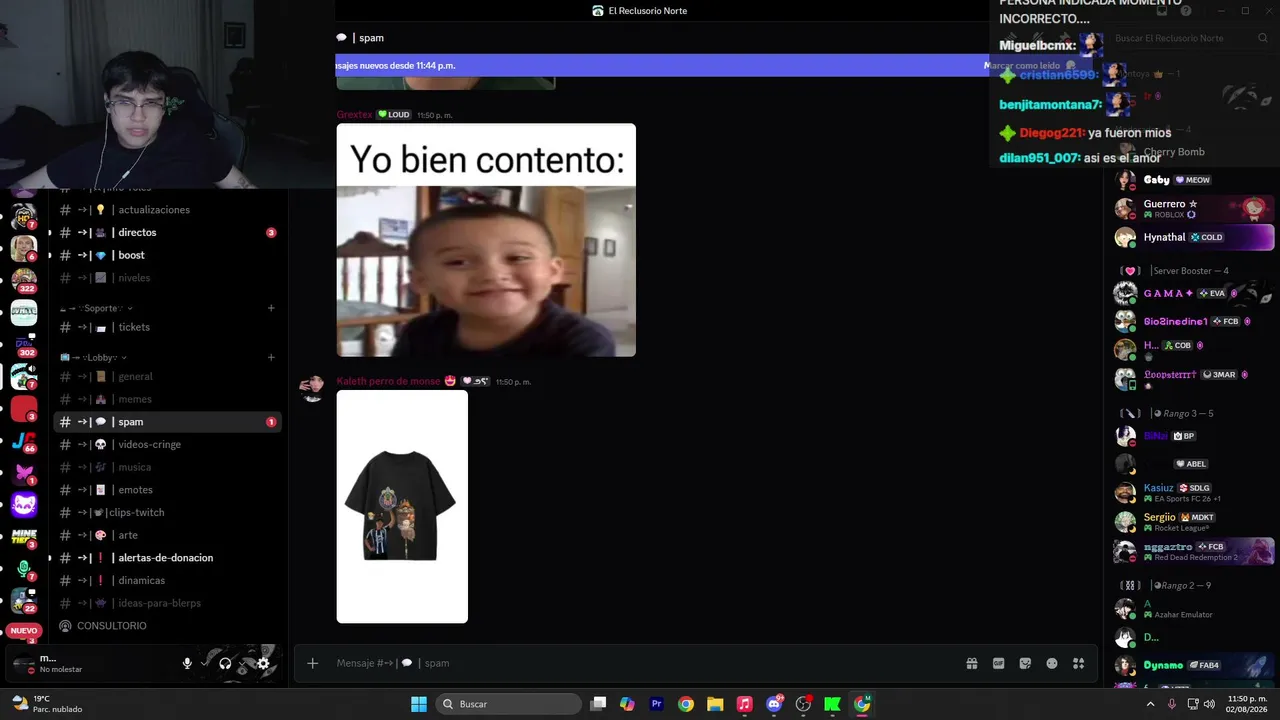1280x720 pixels.
Task: Deafen audio with the headphones icon
Action: 225,663
